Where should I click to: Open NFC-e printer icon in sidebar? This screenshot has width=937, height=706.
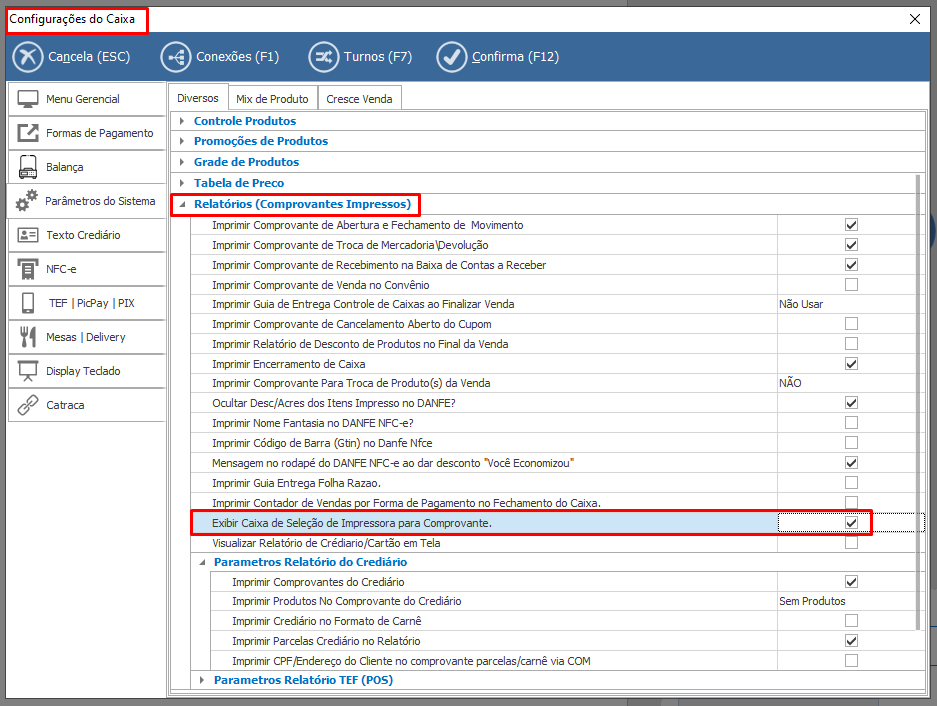coord(28,269)
